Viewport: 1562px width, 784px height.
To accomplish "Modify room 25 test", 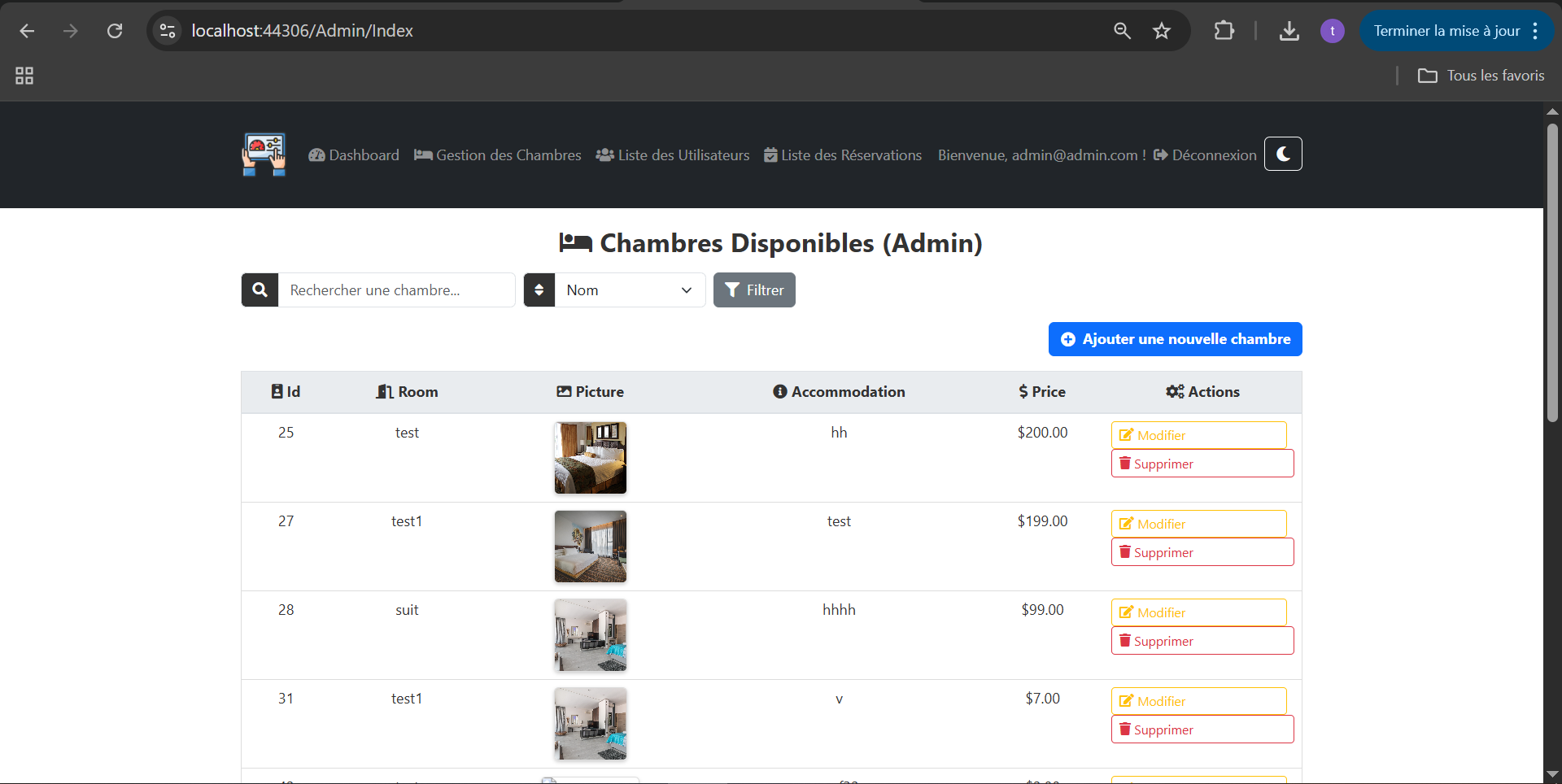I will (x=1199, y=435).
